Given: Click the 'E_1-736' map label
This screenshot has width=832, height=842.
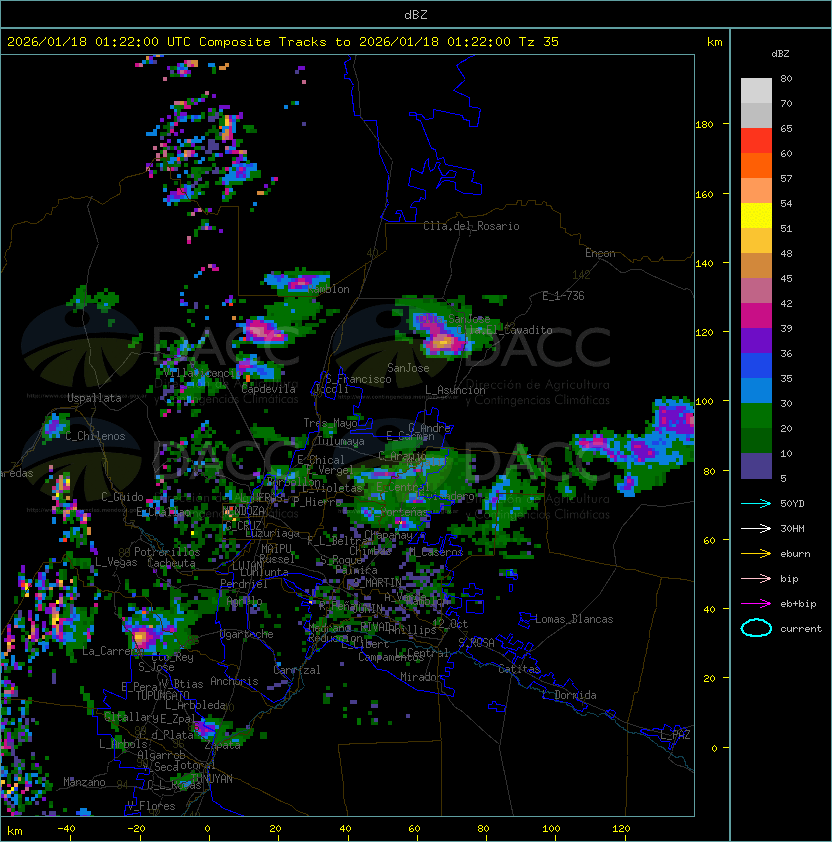Looking at the screenshot, I should (563, 296).
